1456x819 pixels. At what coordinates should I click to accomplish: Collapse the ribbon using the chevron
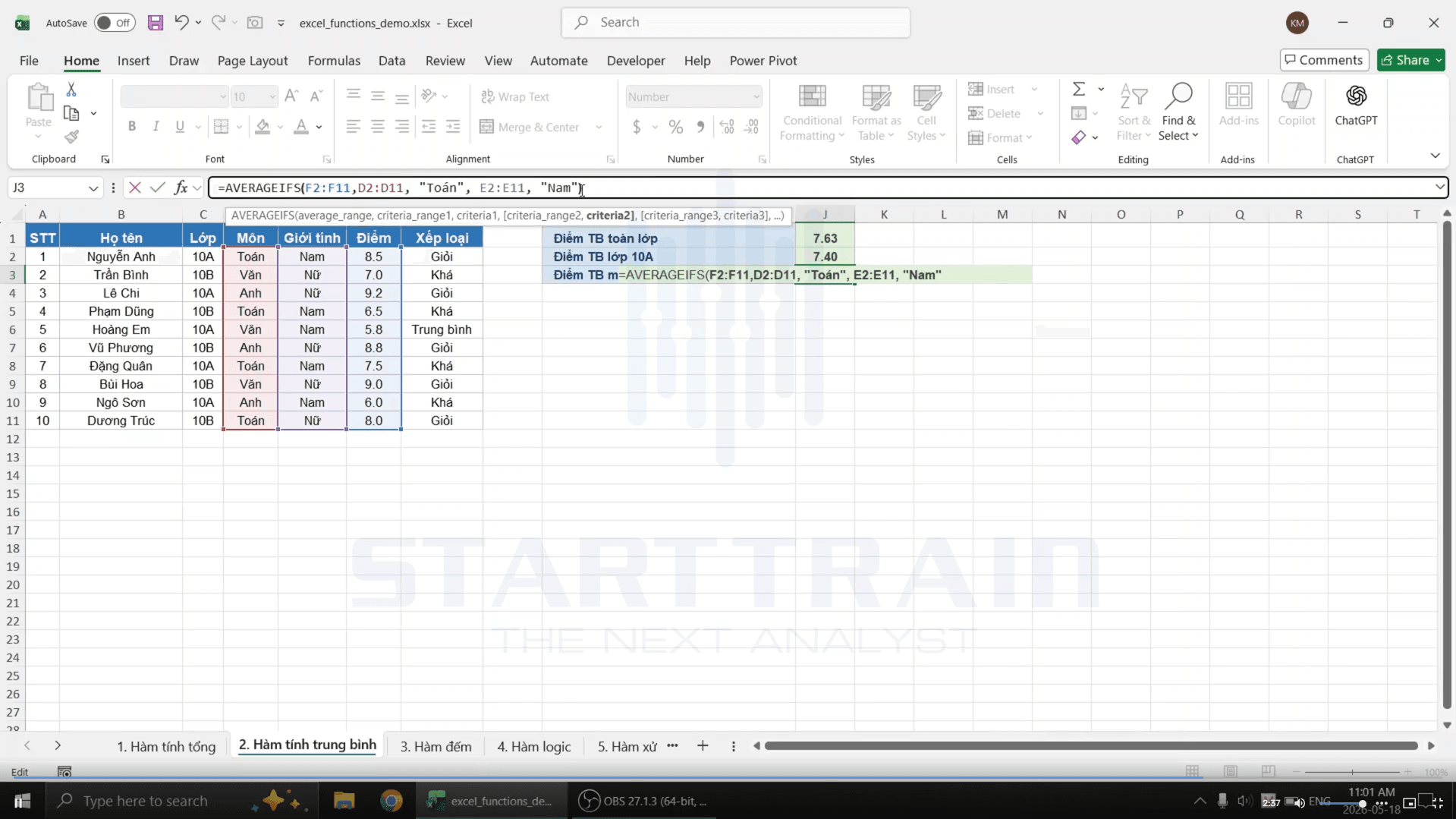[x=1435, y=156]
